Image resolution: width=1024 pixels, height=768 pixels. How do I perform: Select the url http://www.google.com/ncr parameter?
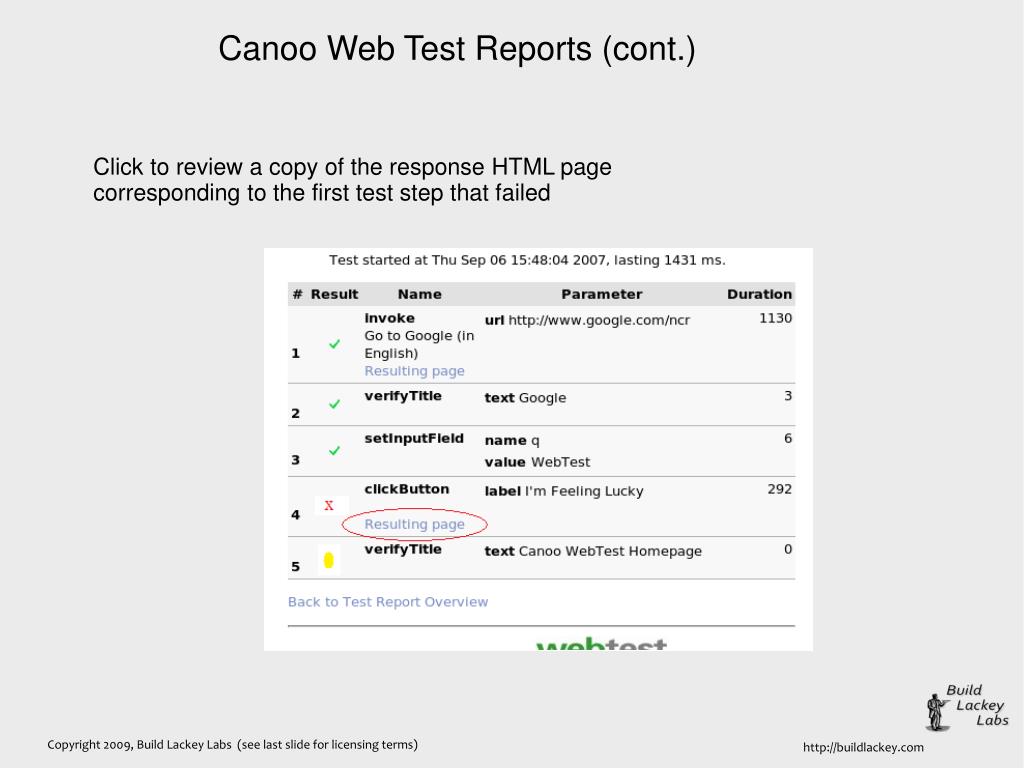coord(587,320)
